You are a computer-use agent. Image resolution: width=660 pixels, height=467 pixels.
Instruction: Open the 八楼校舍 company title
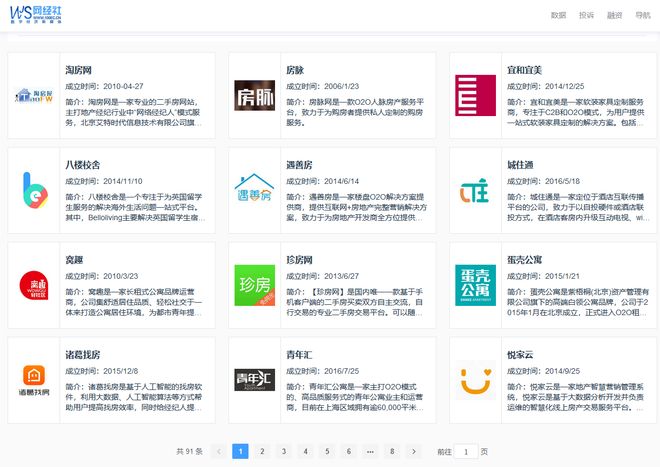(x=82, y=165)
